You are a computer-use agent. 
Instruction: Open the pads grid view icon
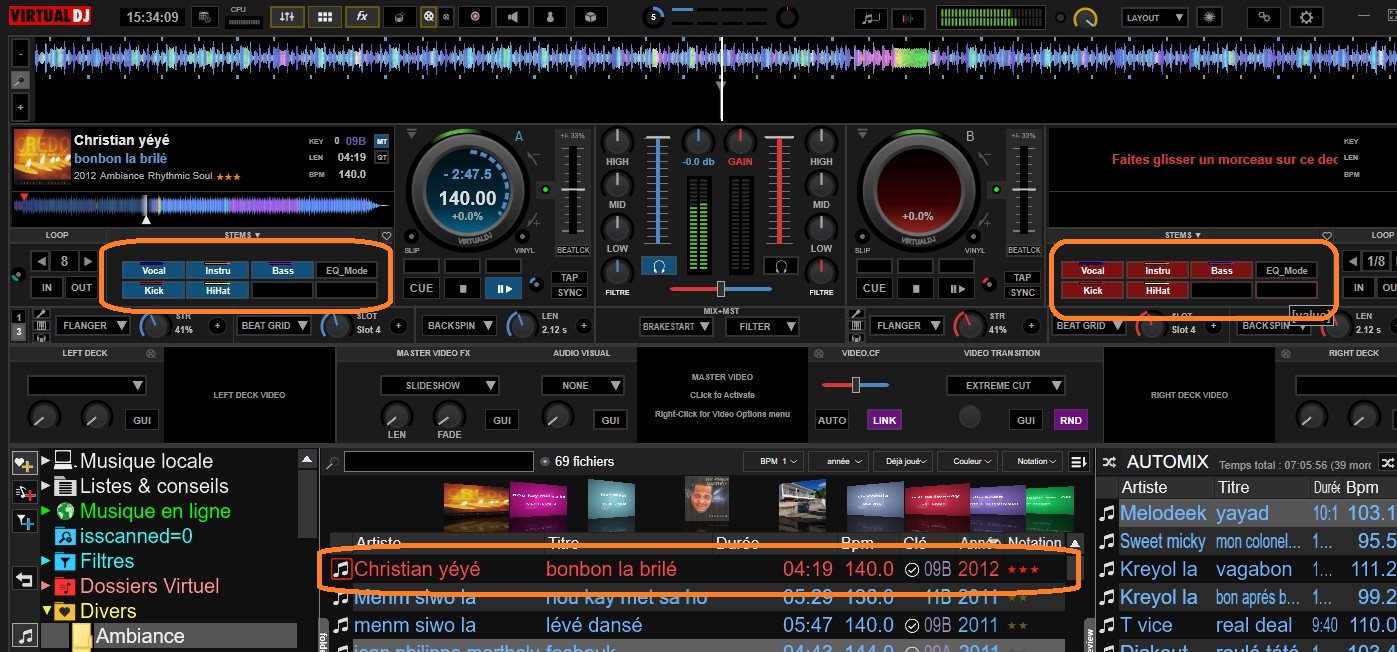(x=324, y=17)
